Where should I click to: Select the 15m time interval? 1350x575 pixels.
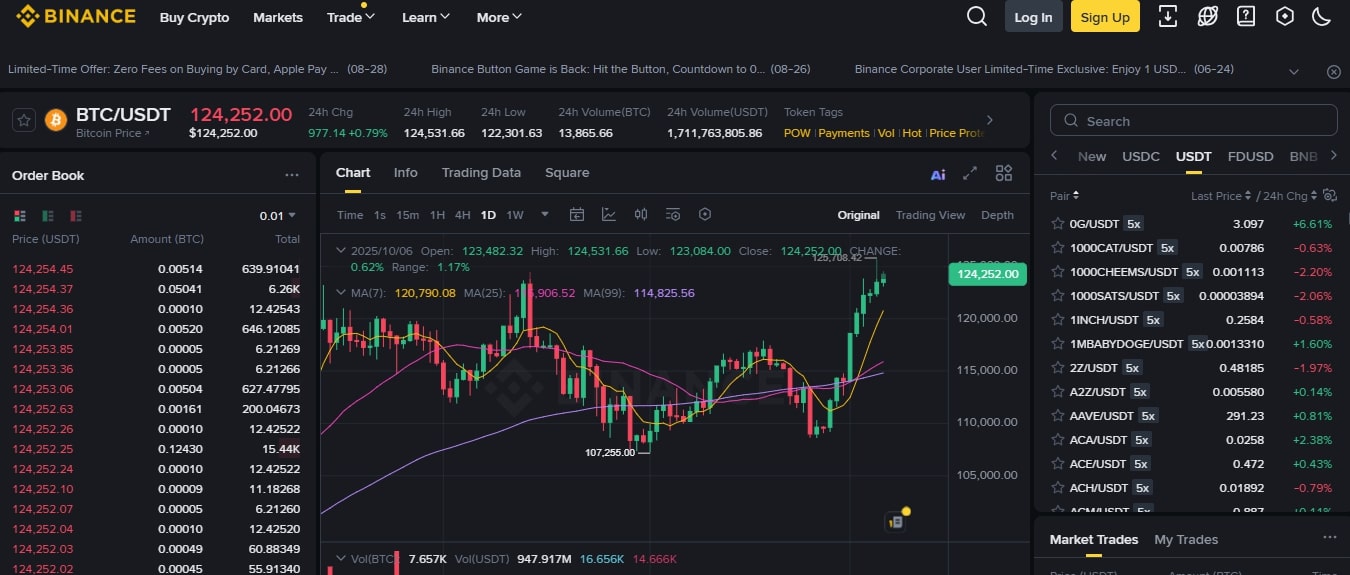(408, 215)
